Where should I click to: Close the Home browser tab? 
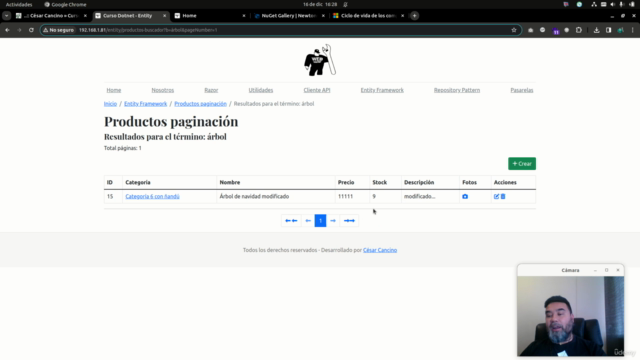pyautogui.click(x=244, y=16)
